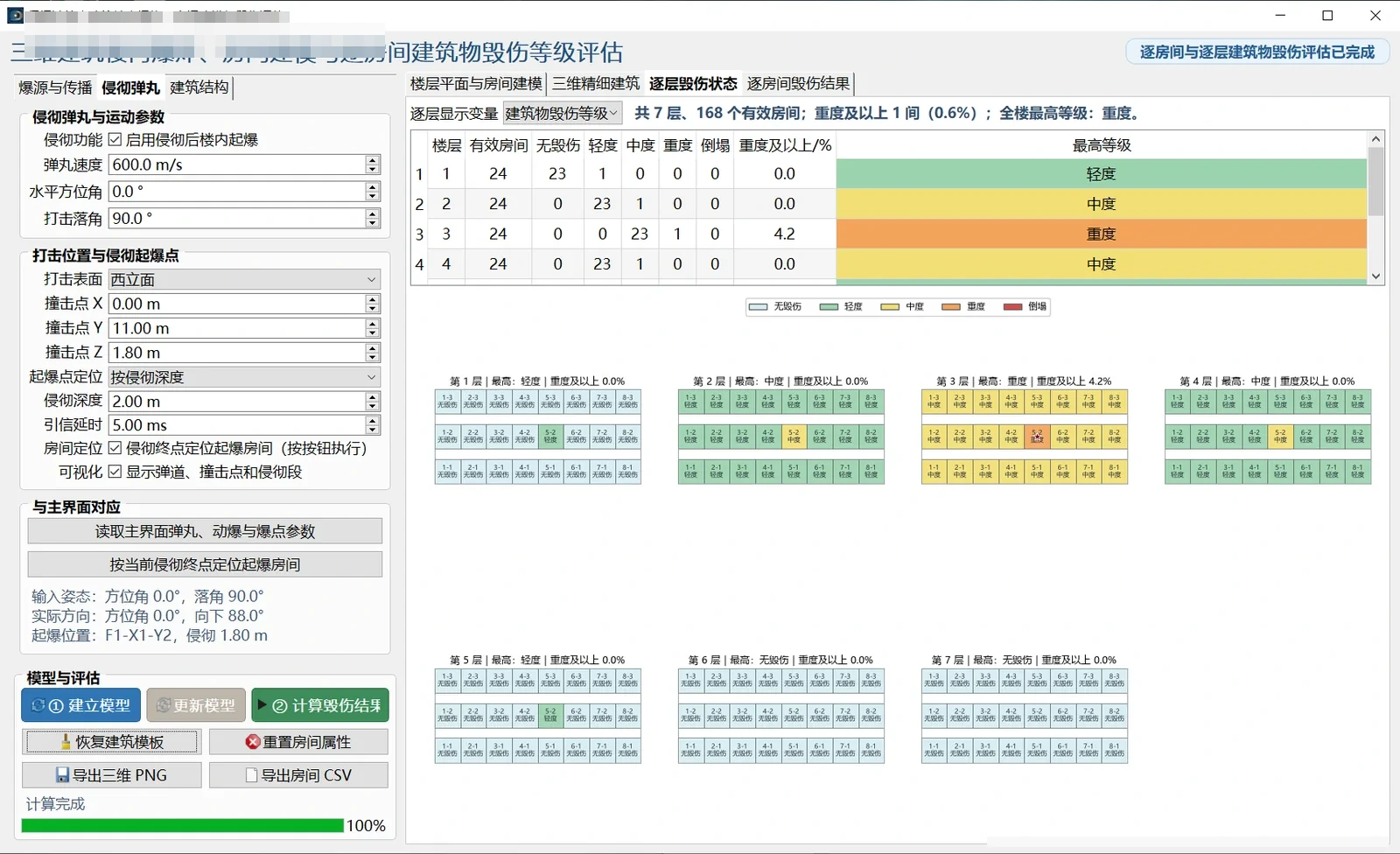1400x854 pixels.
Task: Click the 最高等级 column header
Action: (x=1102, y=145)
